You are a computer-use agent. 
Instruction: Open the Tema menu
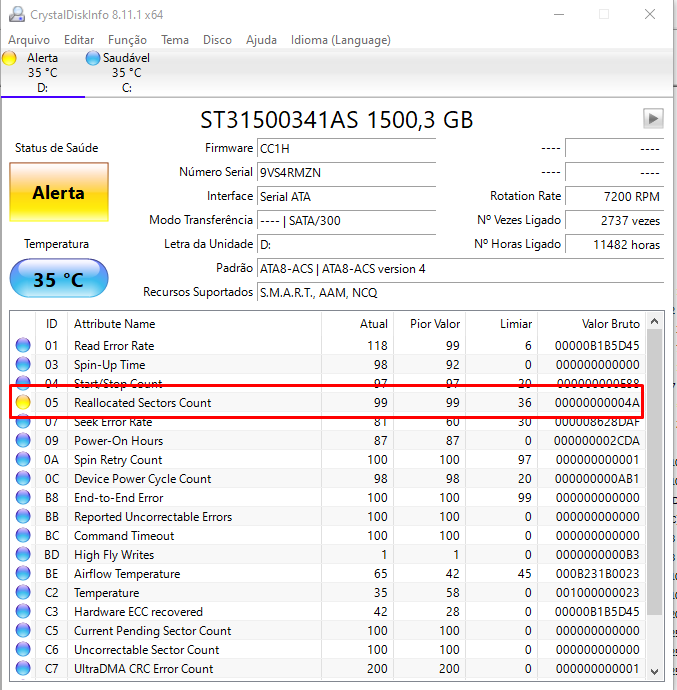pyautogui.click(x=175, y=40)
